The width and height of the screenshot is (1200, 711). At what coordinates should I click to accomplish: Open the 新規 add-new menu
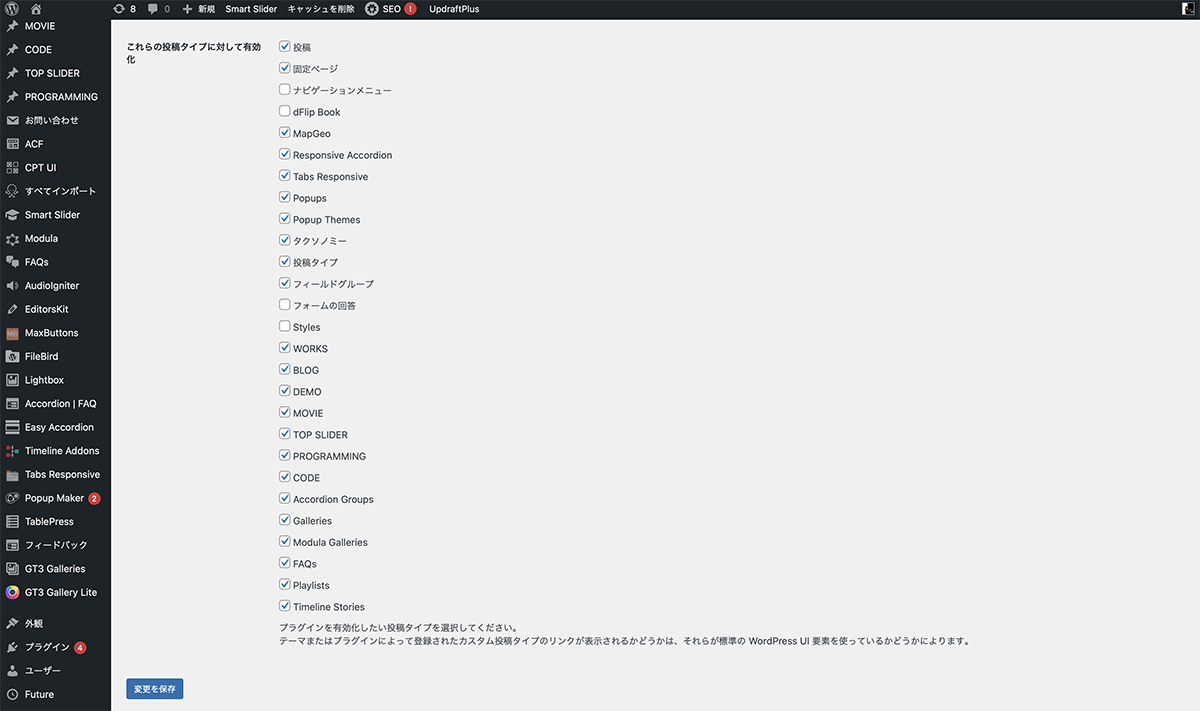click(198, 9)
